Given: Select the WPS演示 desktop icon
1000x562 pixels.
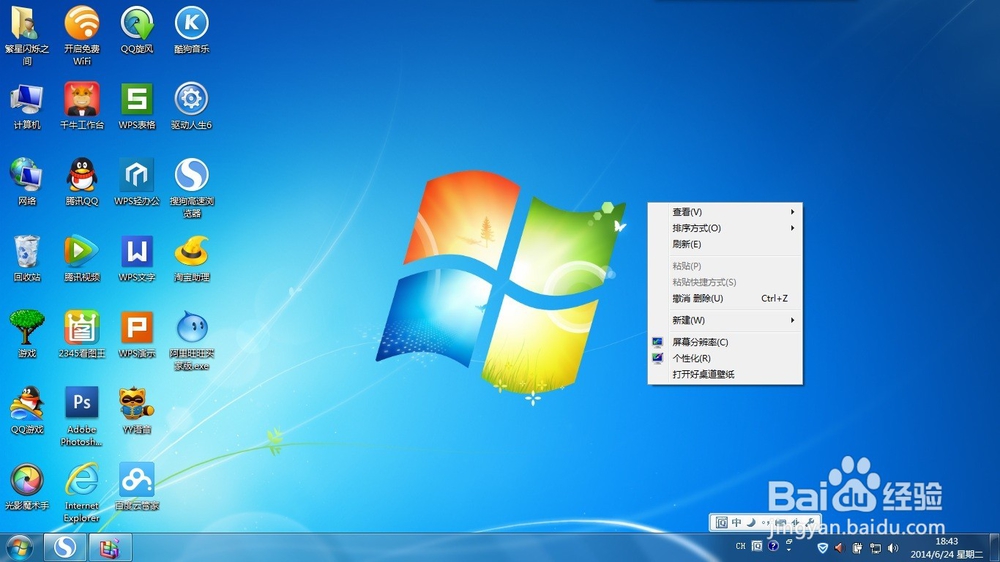Looking at the screenshot, I should 137,327.
